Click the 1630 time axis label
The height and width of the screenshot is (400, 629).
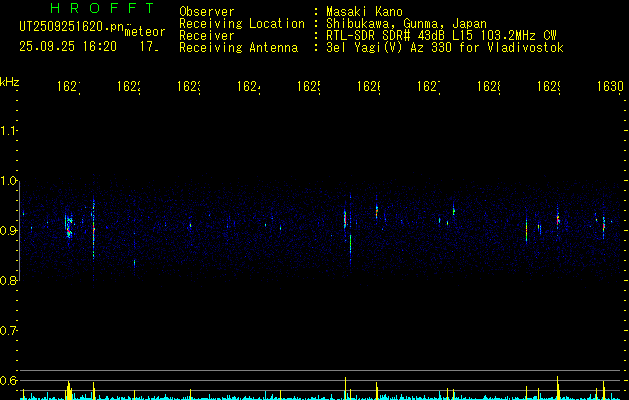(610, 86)
